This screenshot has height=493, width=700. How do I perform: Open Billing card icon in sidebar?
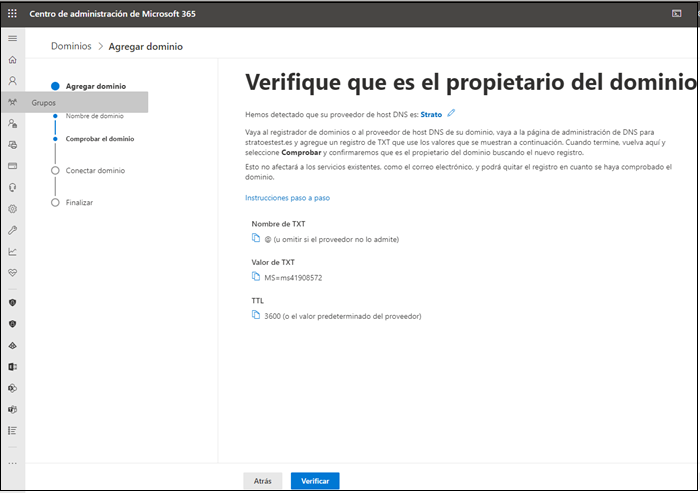(12, 166)
